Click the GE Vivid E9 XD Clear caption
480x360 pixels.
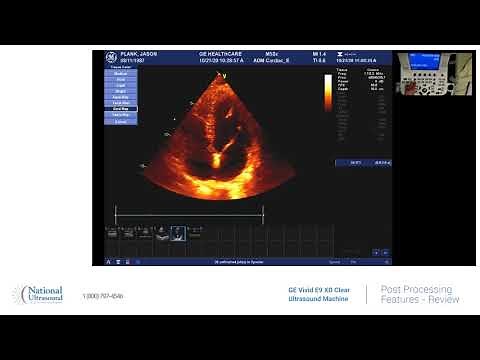click(319, 294)
